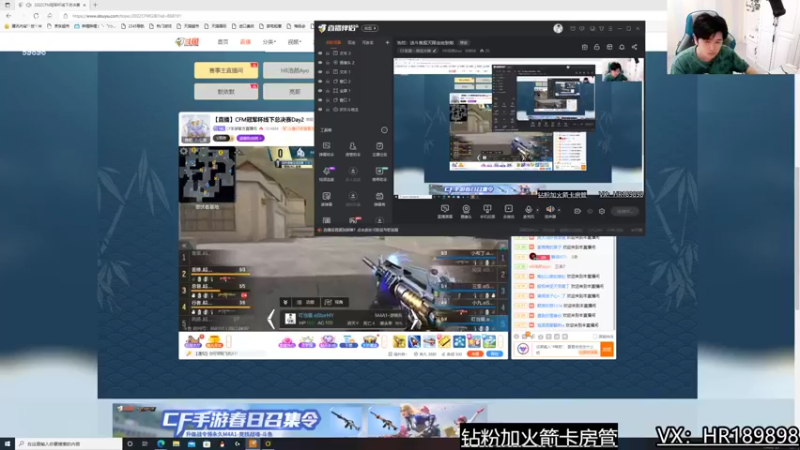This screenshot has height=450, width=800.
Task: Select the 赛事主直播间 room button
Action: 226,70
